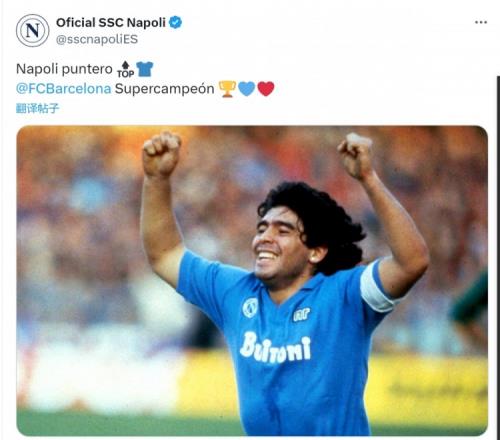Click the 'Napoli puntero' tweet text
Viewport: 500px width, 440px height.
(64, 69)
